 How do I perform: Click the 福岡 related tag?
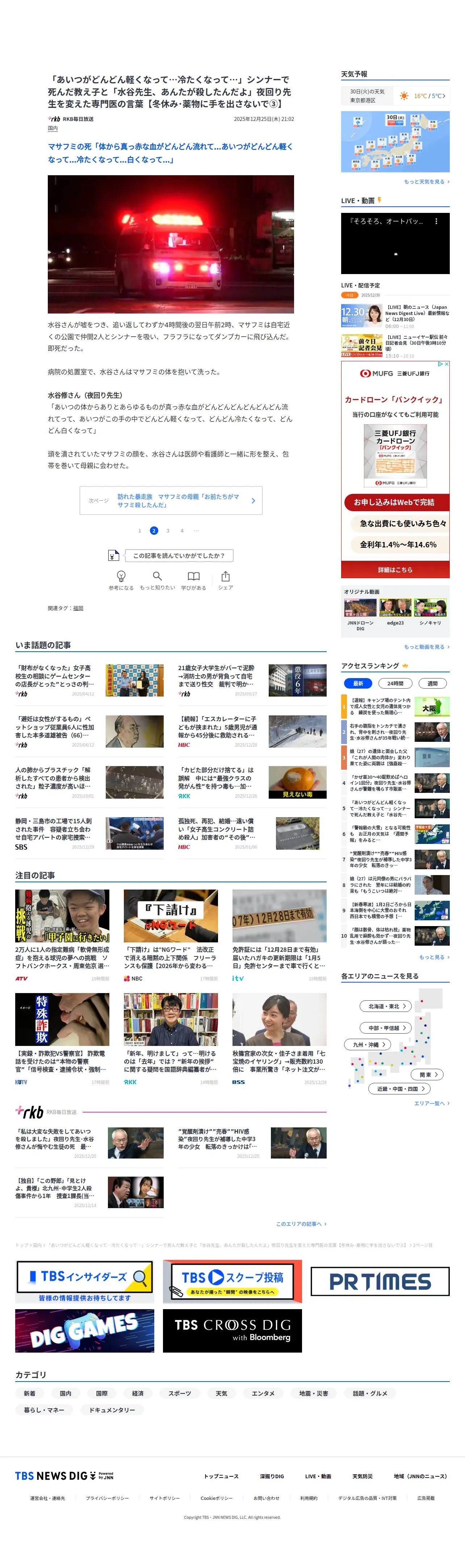(x=79, y=608)
